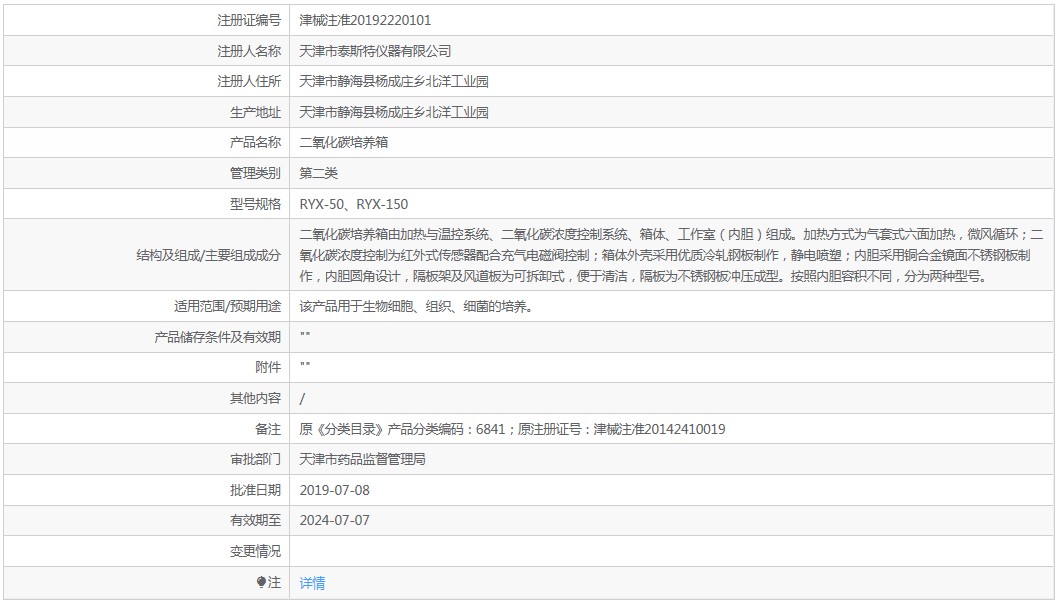The height and width of the screenshot is (606, 1060).
Task: Click the 附件 label
Action: 268,367
